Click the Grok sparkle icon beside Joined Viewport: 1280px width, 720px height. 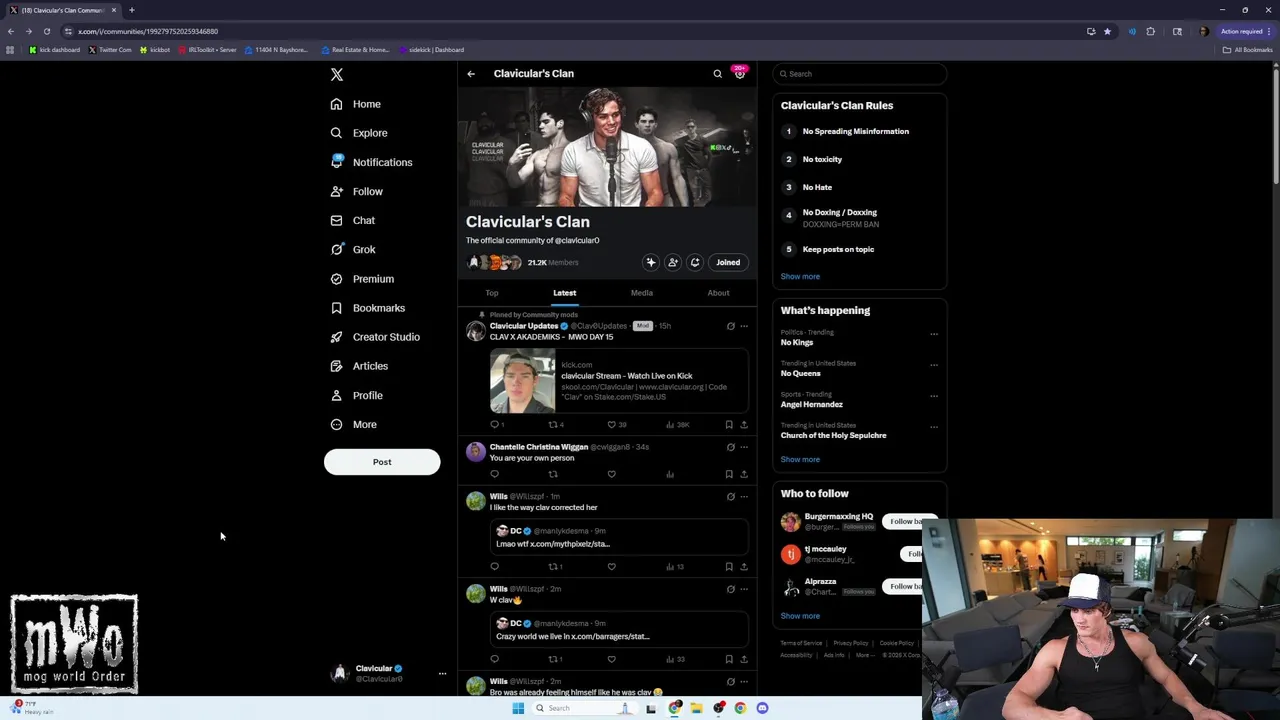651,263
